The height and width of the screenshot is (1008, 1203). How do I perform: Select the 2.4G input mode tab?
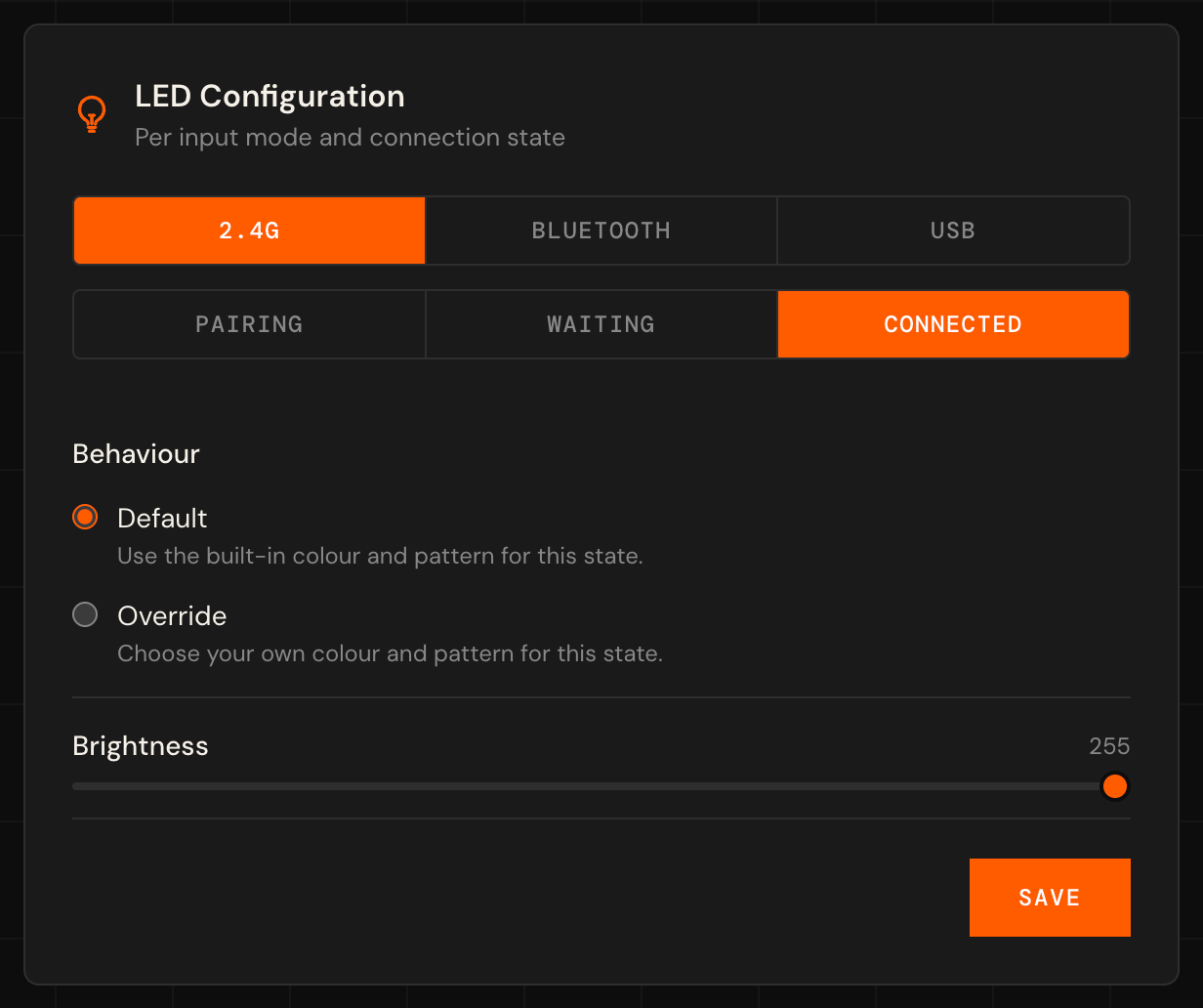pos(250,231)
